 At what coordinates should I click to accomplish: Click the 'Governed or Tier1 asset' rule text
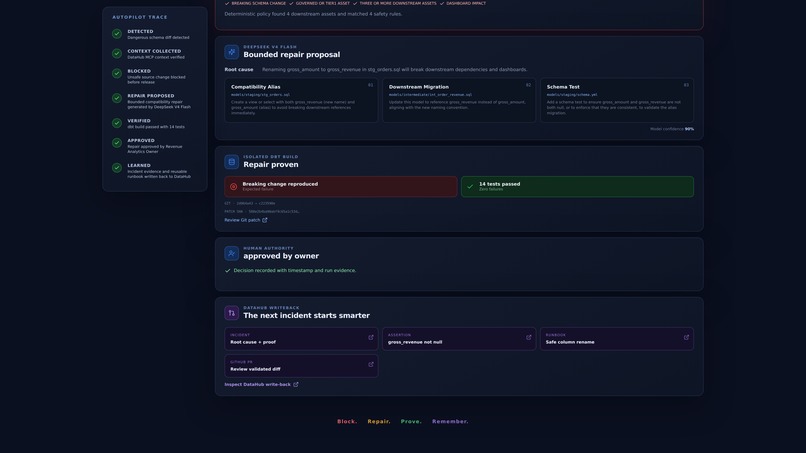[323, 4]
